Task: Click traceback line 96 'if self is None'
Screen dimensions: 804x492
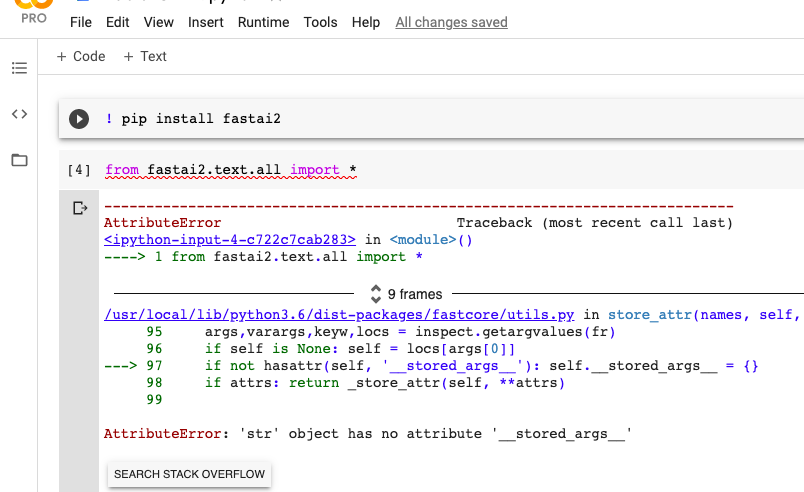Action: click(x=330, y=349)
